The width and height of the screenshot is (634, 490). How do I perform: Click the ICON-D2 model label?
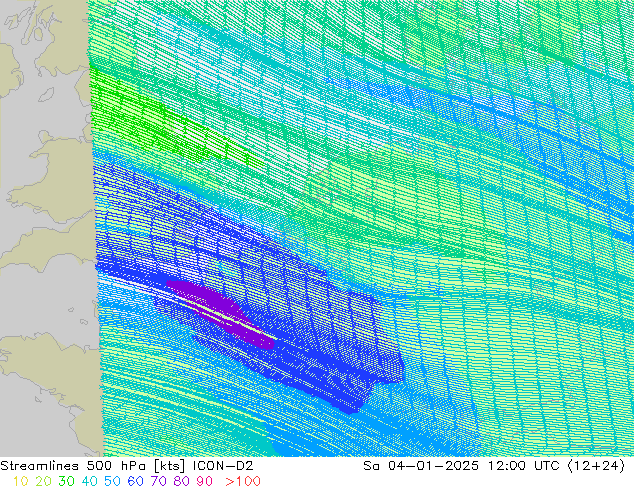pyautogui.click(x=223, y=466)
